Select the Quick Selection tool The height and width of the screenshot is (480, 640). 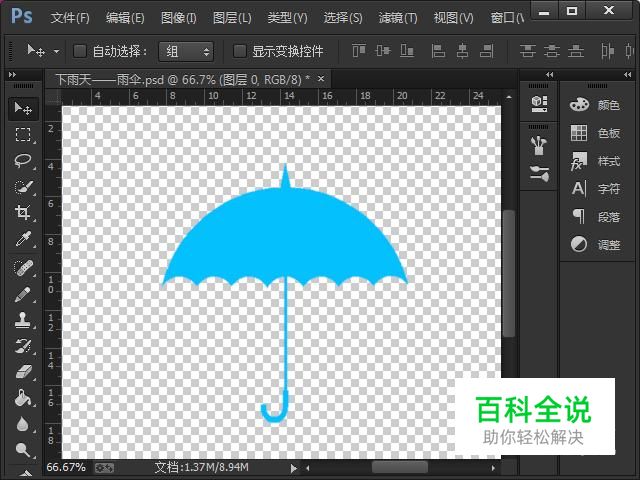(x=23, y=187)
